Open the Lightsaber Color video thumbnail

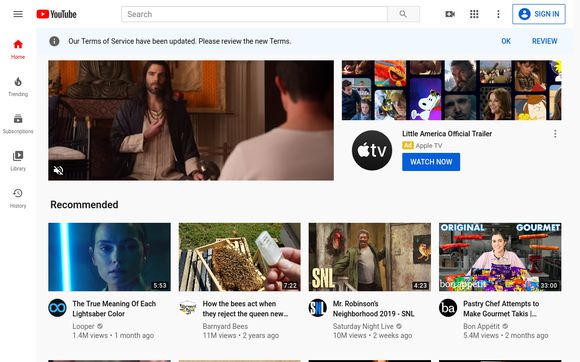tap(109, 257)
